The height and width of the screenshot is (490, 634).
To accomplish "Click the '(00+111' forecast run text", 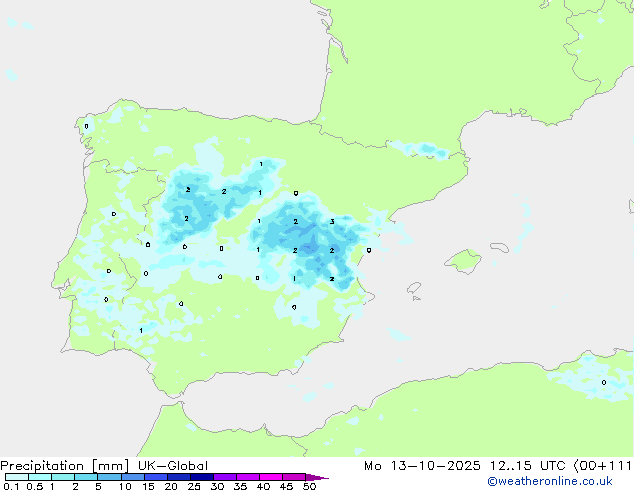I will tap(602, 466).
